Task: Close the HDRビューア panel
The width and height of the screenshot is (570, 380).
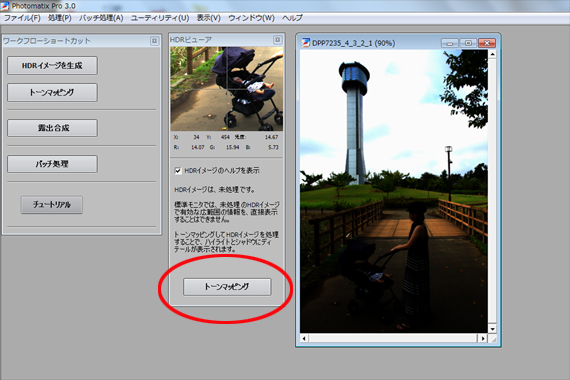Action: point(277,40)
